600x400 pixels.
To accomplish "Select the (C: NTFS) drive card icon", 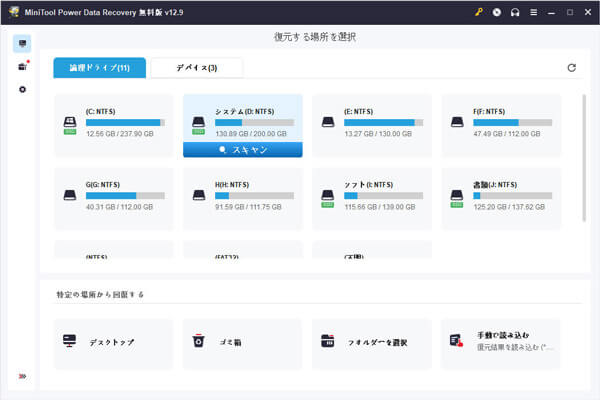I will [70, 126].
